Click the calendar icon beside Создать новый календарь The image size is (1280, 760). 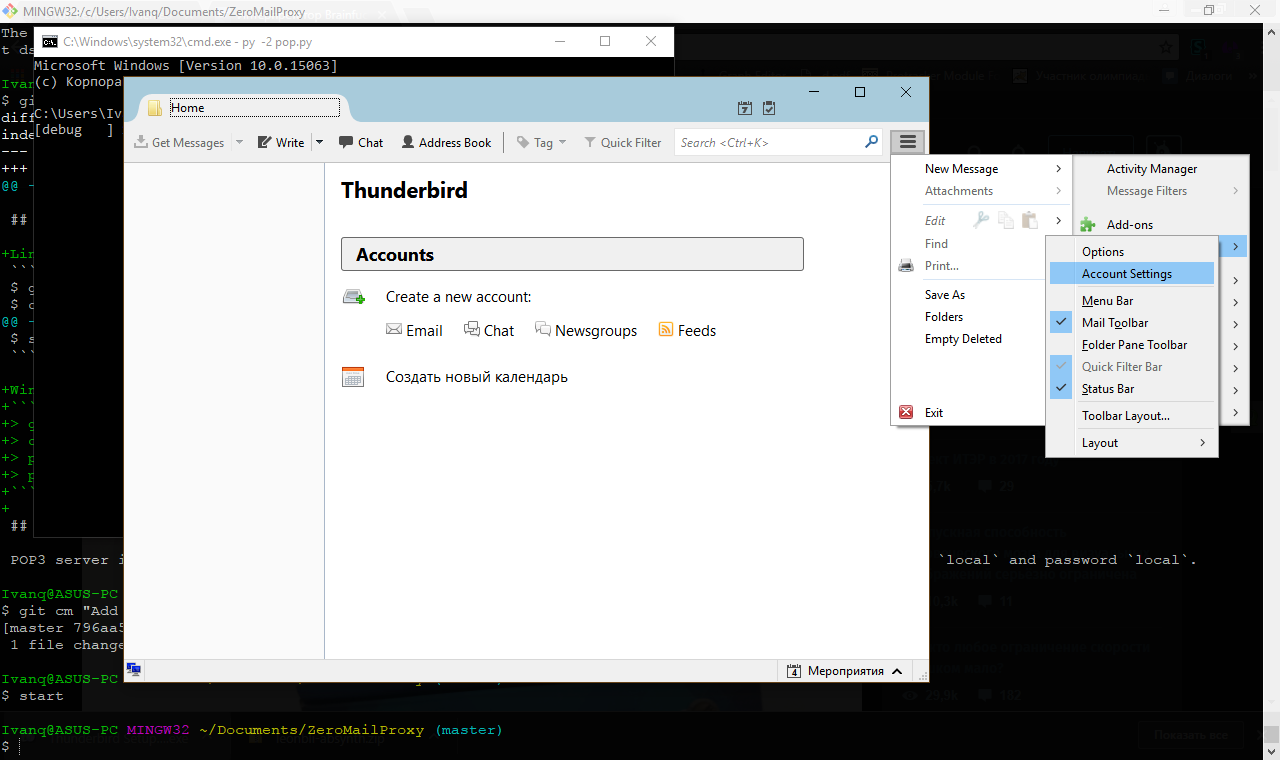(353, 377)
